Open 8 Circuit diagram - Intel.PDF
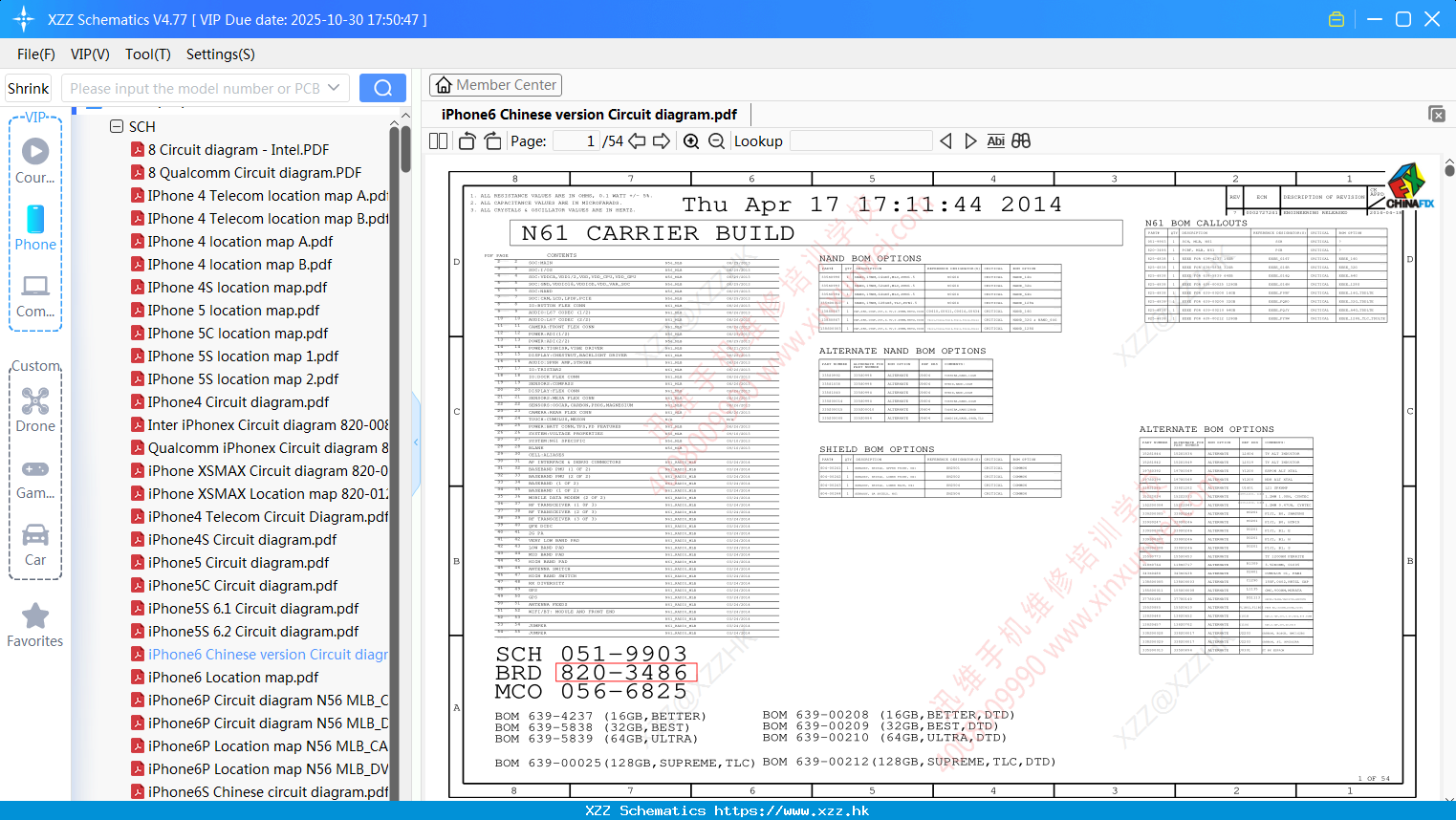1456x820 pixels. point(238,149)
